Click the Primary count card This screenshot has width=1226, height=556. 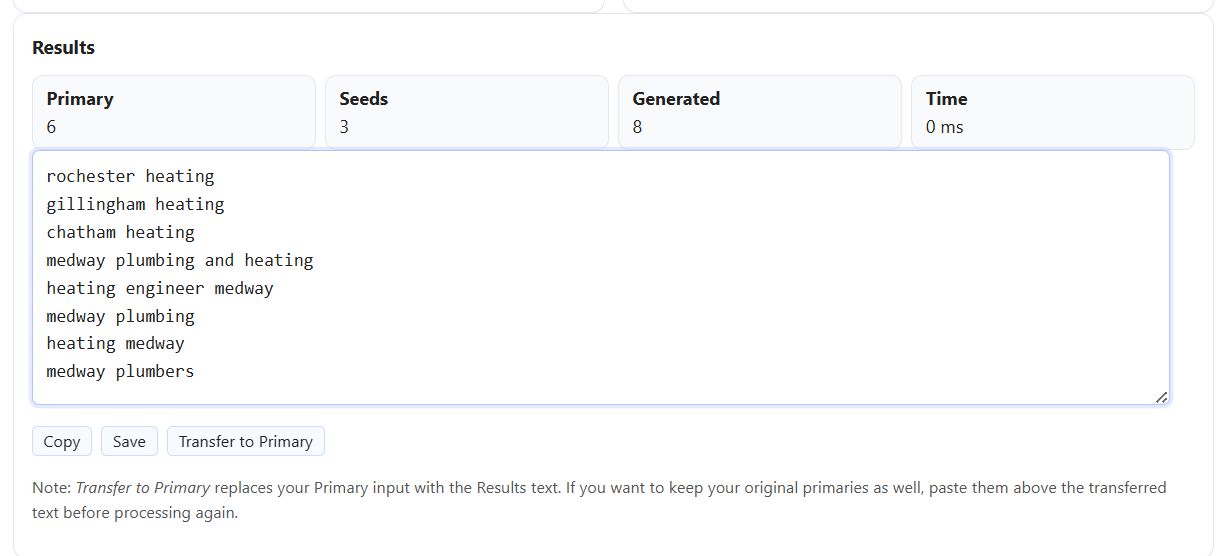[x=173, y=112]
